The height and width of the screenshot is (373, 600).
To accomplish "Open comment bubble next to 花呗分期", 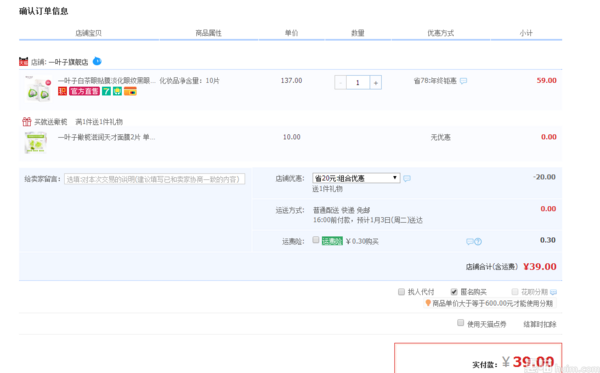I will 553,292.
